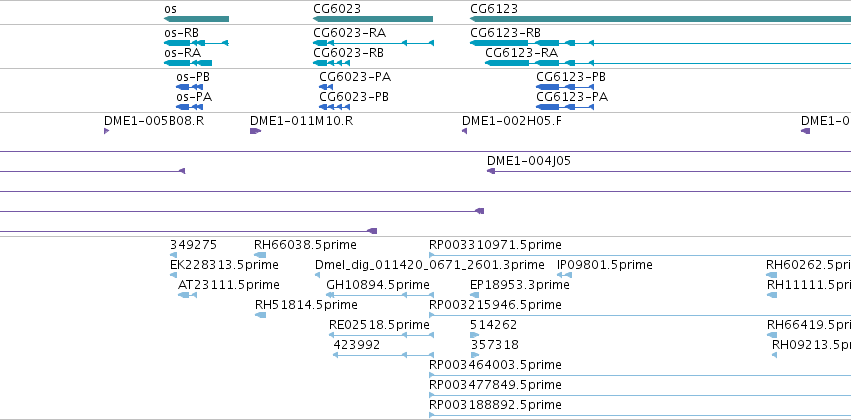Click the RH09213.5prime arrow glyph
The height and width of the screenshot is (420, 851).
[774, 355]
